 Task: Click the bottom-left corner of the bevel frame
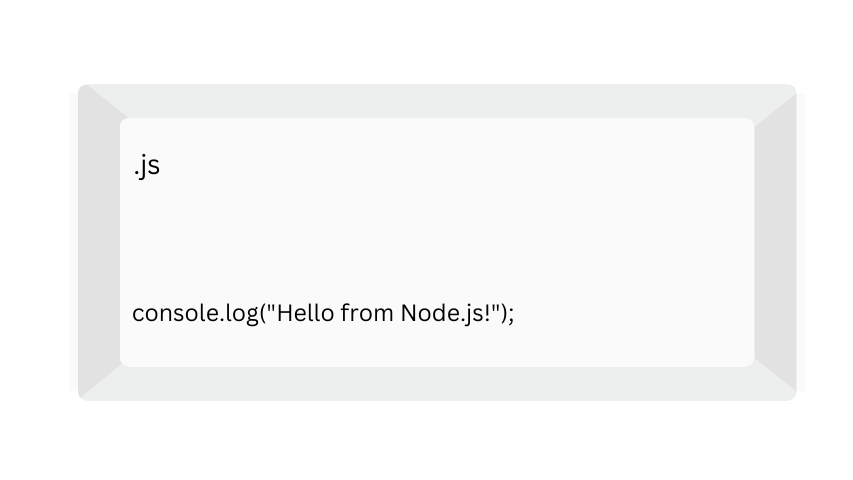tap(86, 393)
